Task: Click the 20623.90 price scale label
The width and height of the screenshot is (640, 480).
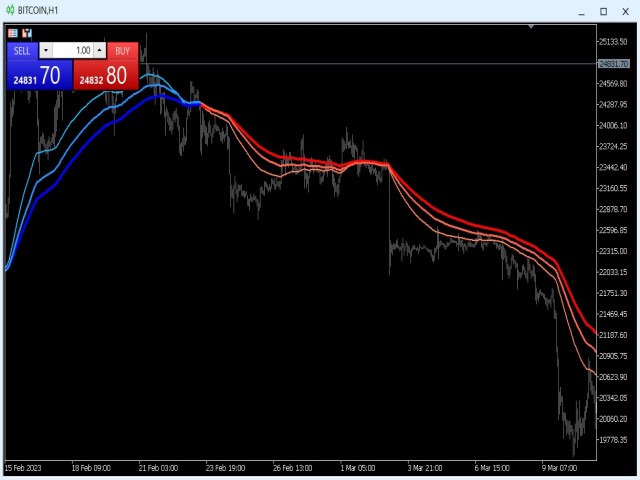Action: point(613,377)
